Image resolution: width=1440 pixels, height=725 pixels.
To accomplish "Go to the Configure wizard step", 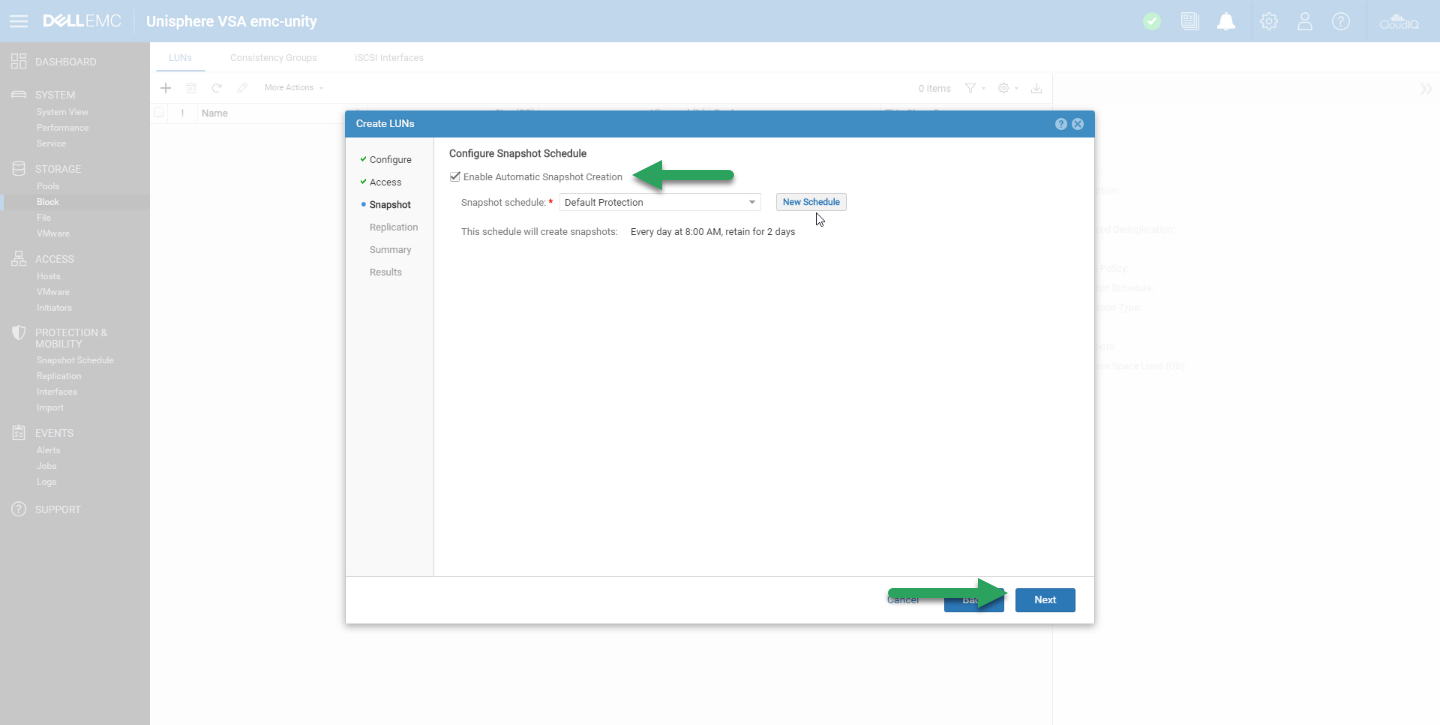I will [390, 160].
